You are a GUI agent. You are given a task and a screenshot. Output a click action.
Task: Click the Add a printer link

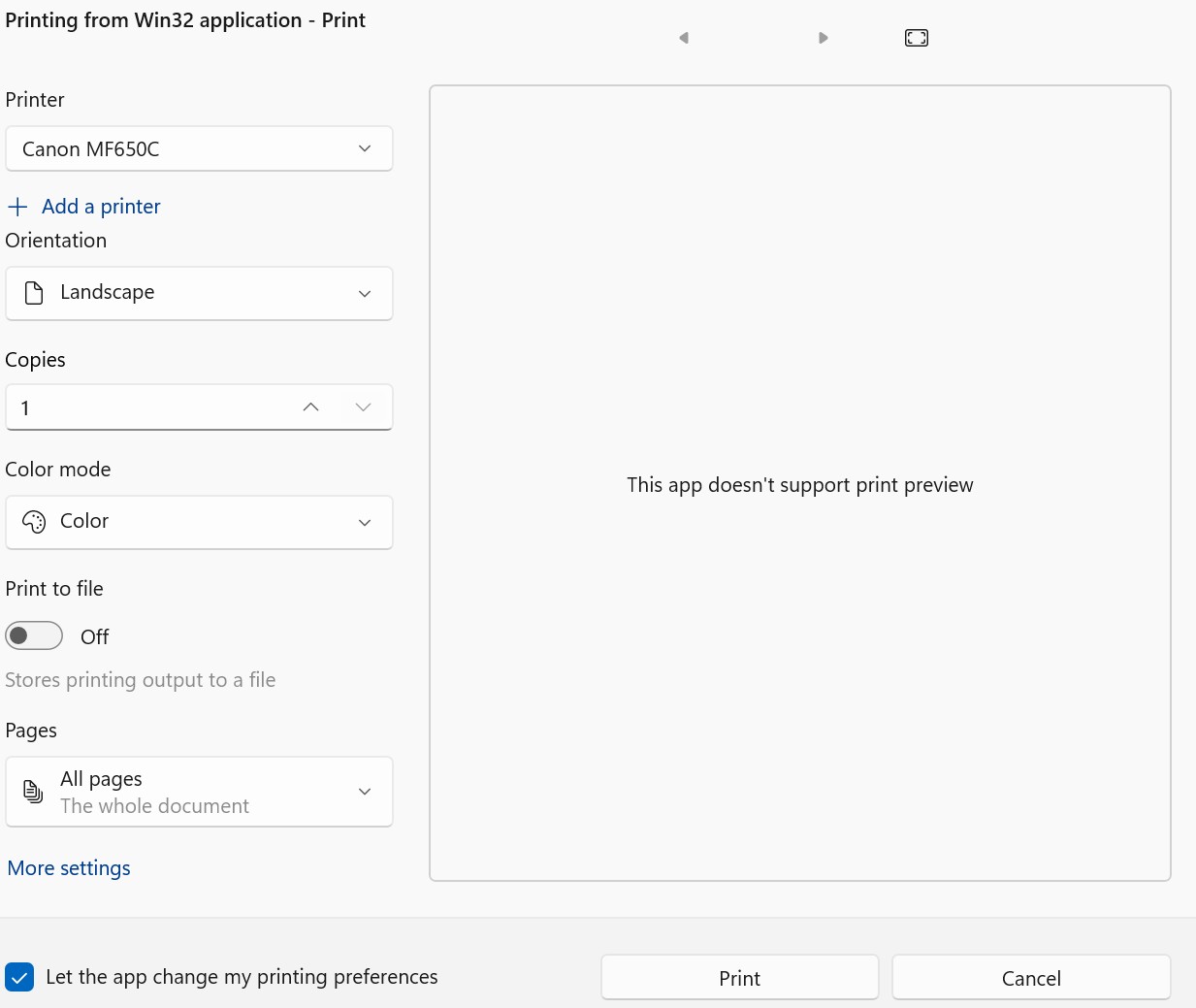101,207
